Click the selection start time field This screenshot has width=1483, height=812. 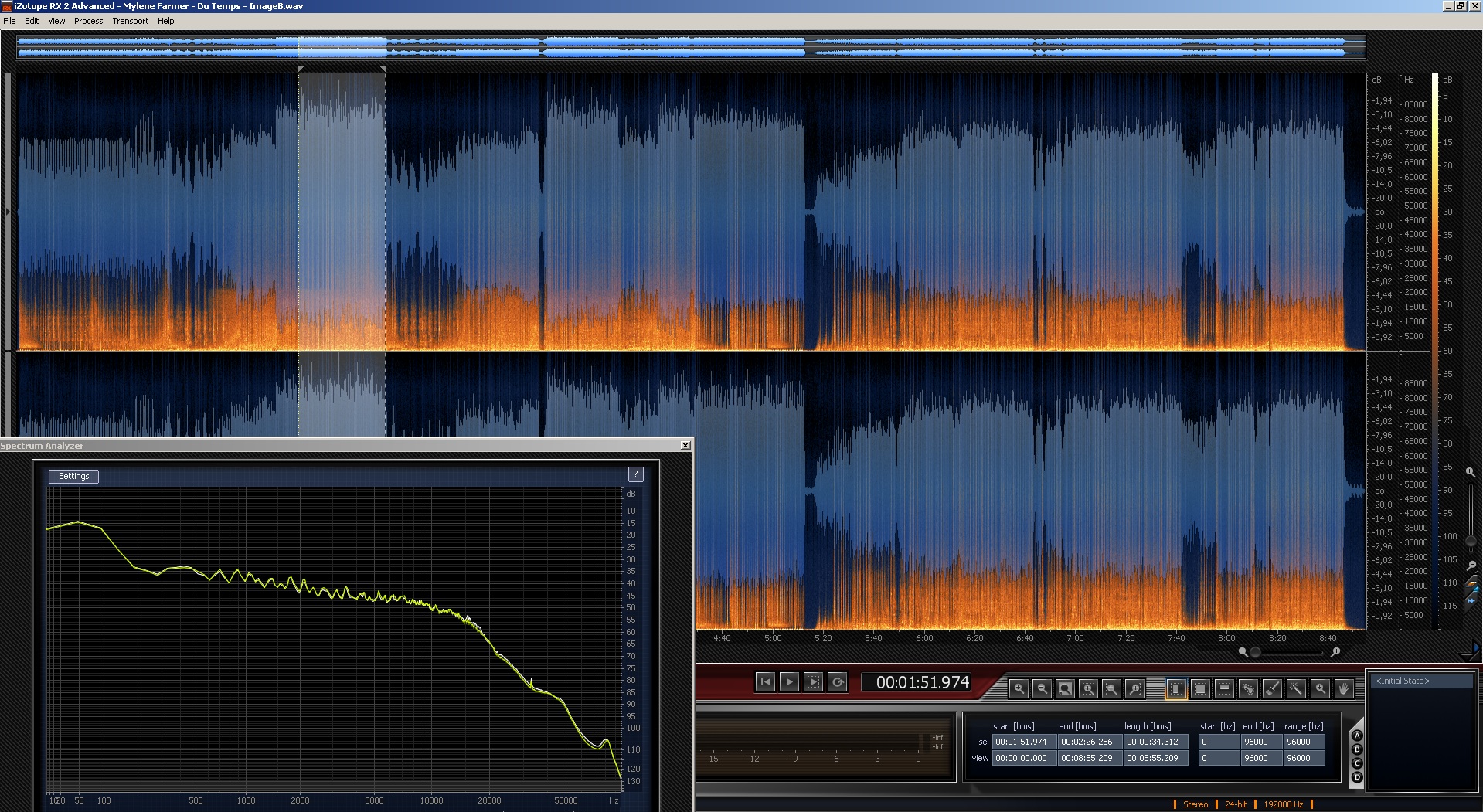pos(1023,742)
